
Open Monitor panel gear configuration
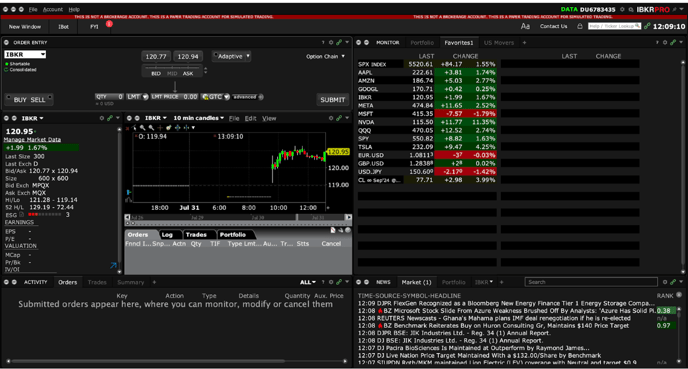(665, 43)
